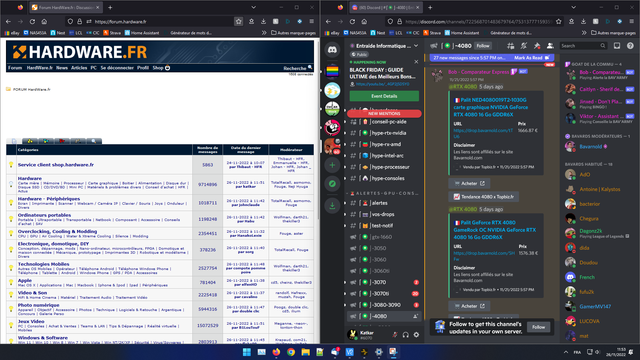The width and height of the screenshot is (640, 360).
Task: Open ]-3070ti channel with 20 badge
Action: (x=384, y=293)
